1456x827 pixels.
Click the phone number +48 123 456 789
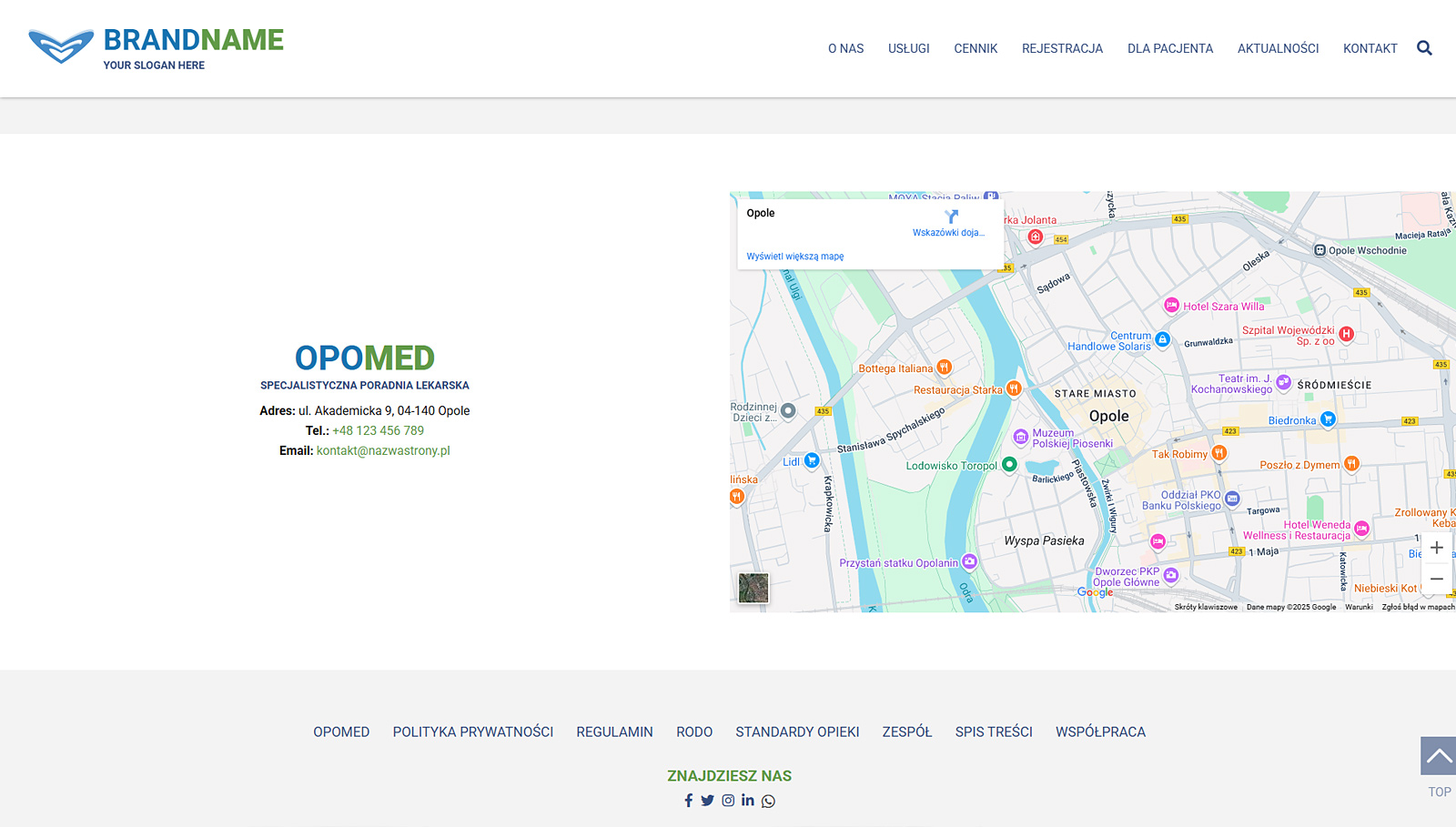pyautogui.click(x=378, y=431)
